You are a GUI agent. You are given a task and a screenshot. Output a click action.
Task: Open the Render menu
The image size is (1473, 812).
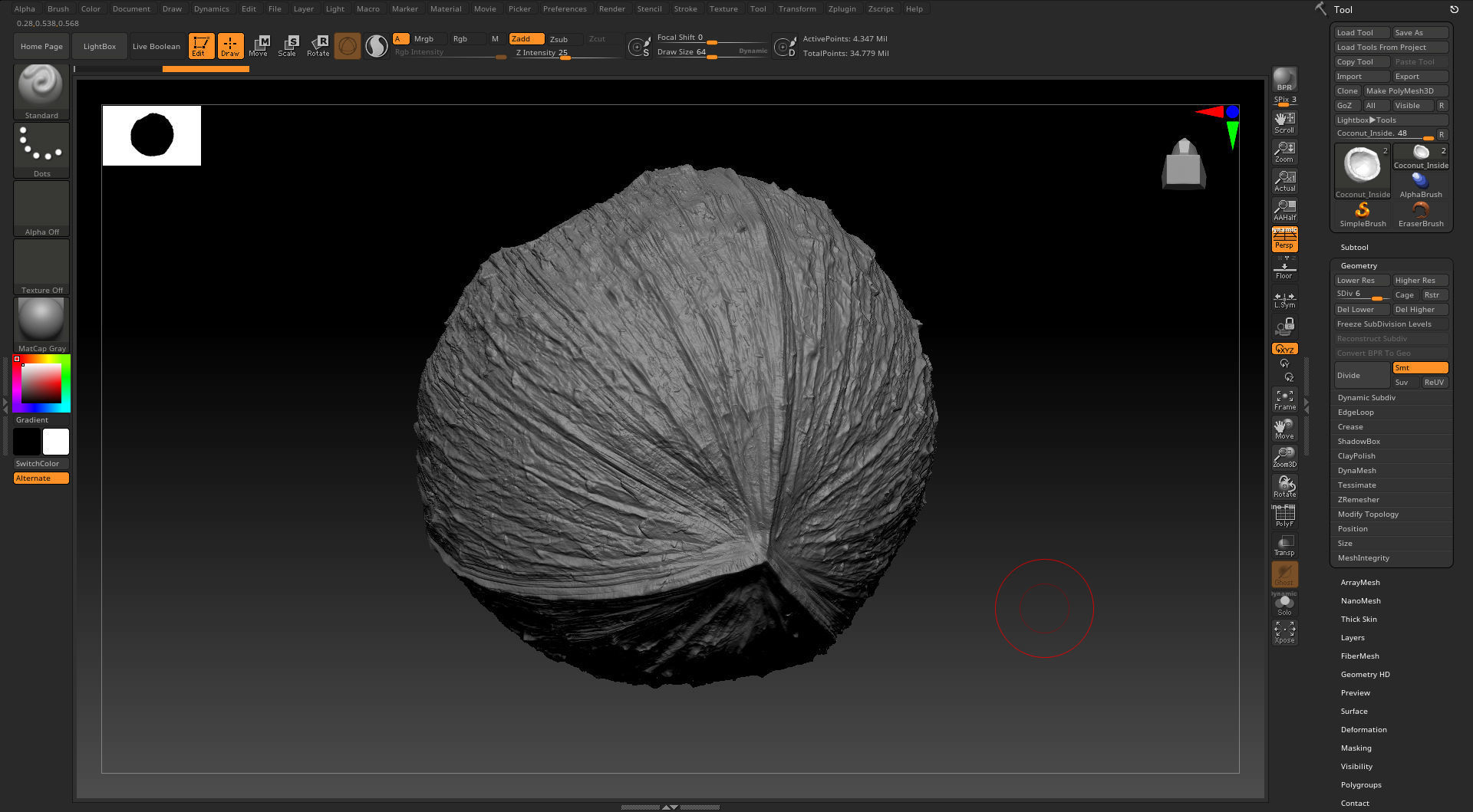tap(611, 8)
